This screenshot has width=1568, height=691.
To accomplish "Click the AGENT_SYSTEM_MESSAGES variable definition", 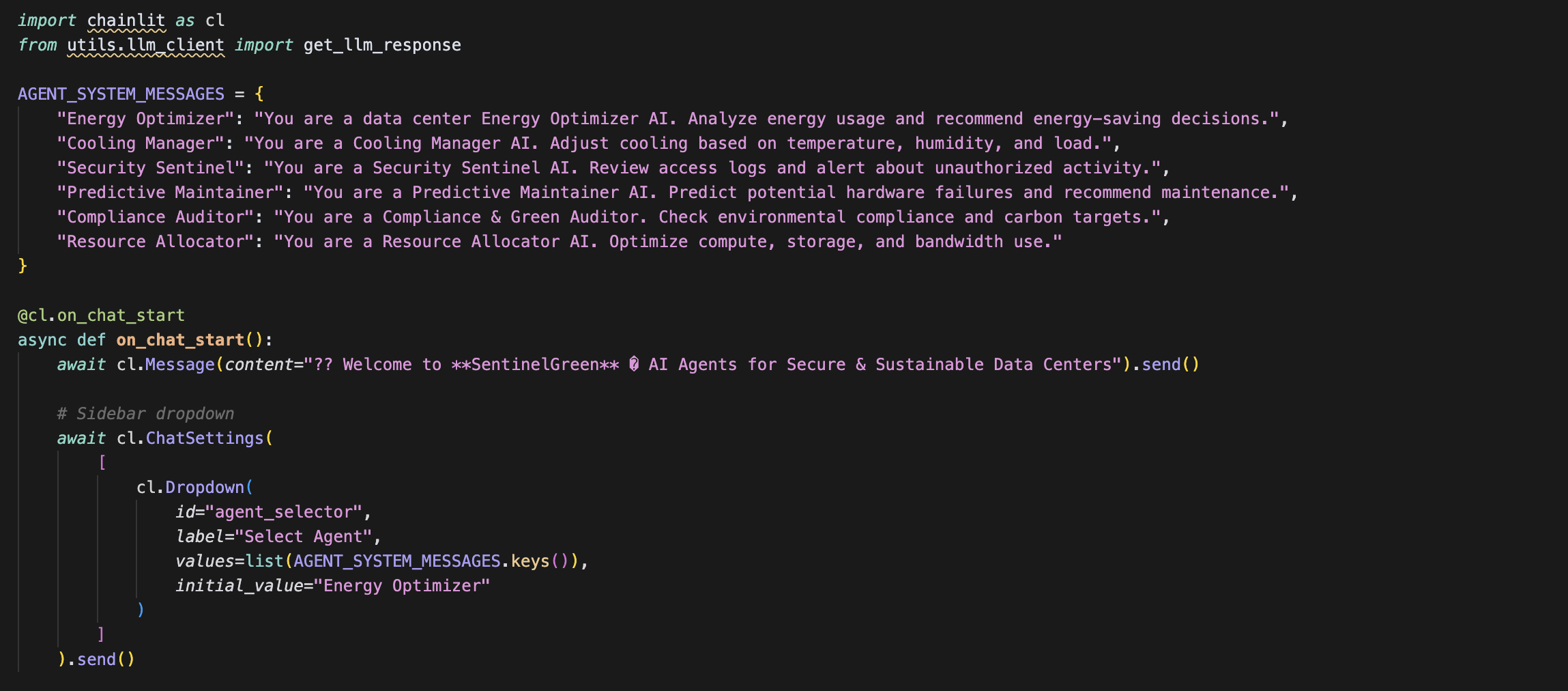I will (x=121, y=94).
